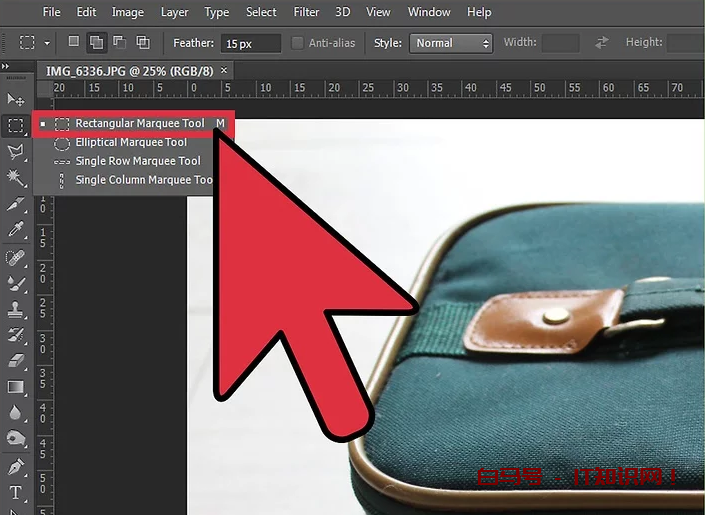The height and width of the screenshot is (515, 705).
Task: Enable the Anti-alias checkbox
Action: pyautogui.click(x=297, y=43)
